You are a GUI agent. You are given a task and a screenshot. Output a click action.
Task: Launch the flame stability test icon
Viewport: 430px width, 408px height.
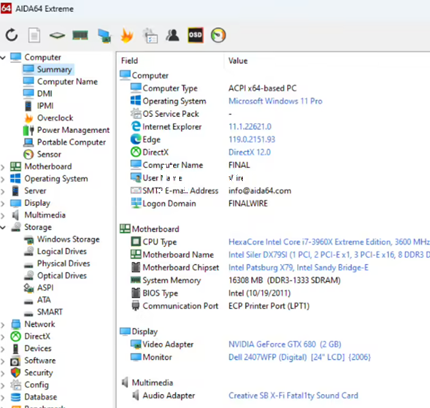click(127, 35)
